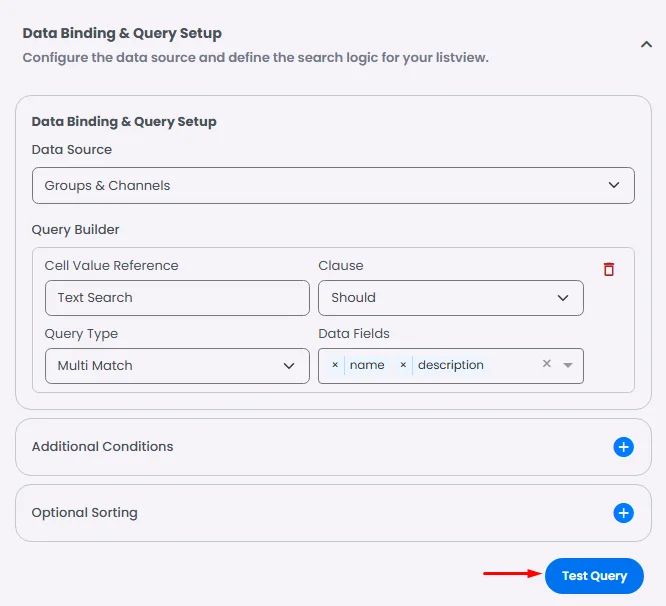Add an Additional Conditions entry
This screenshot has height=606, width=666.
623,447
